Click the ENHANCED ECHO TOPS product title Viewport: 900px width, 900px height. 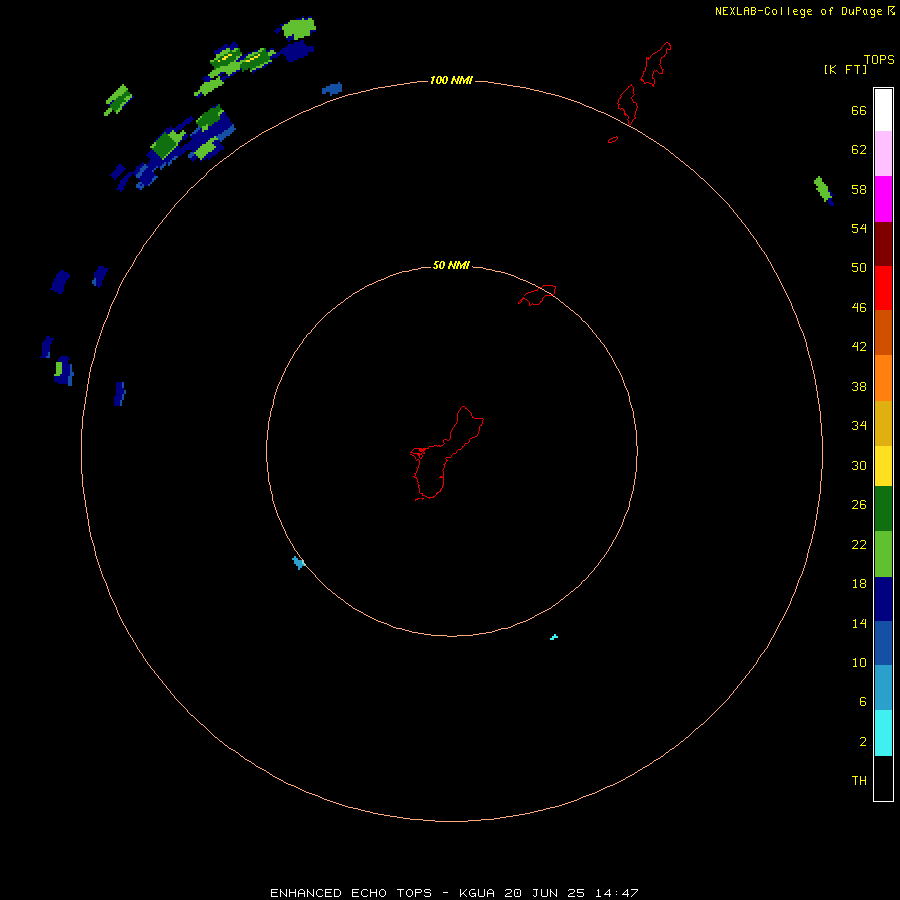tap(351, 893)
